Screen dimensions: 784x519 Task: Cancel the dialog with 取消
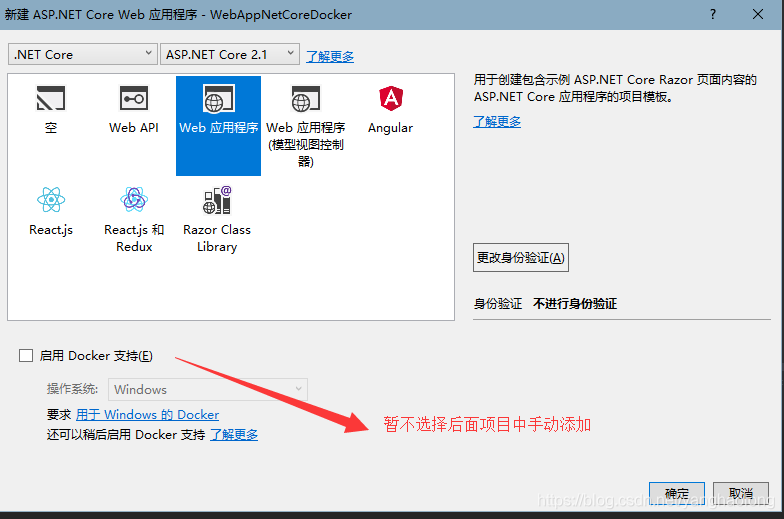click(740, 494)
